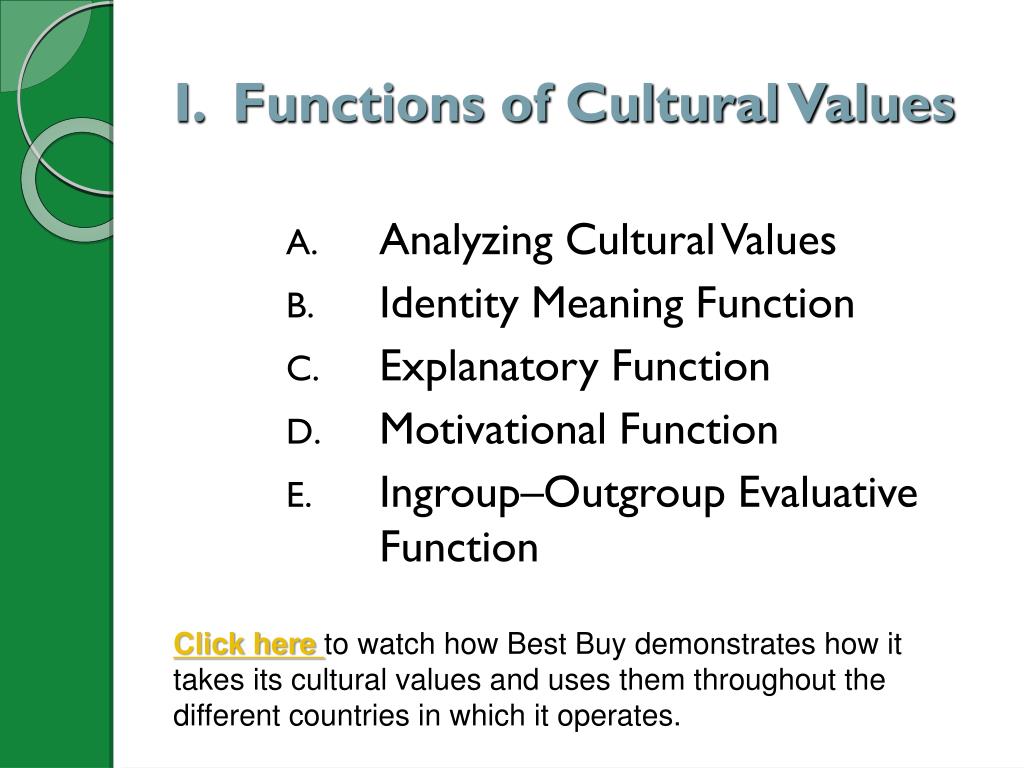1024x768 pixels.
Task: Click list marker letter B.
Action: (x=300, y=306)
